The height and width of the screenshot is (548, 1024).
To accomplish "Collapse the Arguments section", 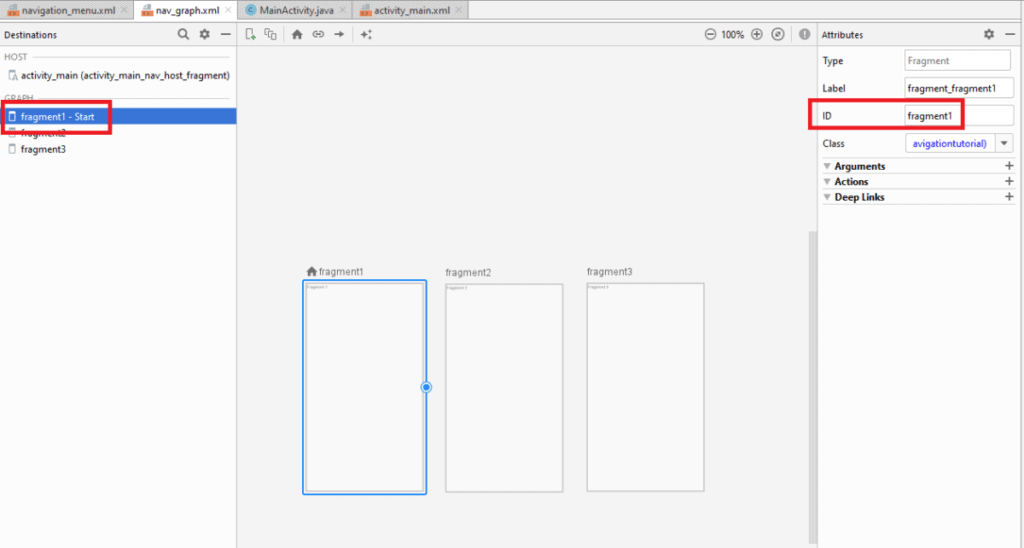I will tap(827, 166).
